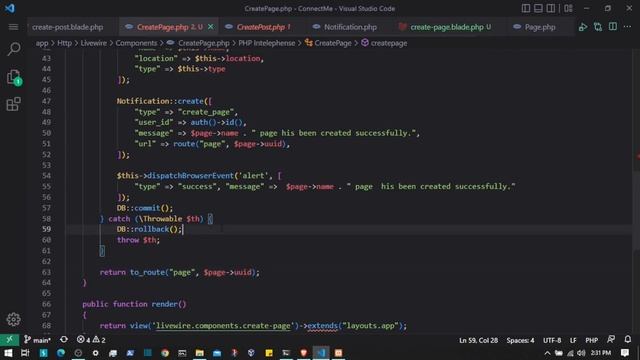Click "throw $th;" on line 60
The width and height of the screenshot is (640, 360).
138,240
